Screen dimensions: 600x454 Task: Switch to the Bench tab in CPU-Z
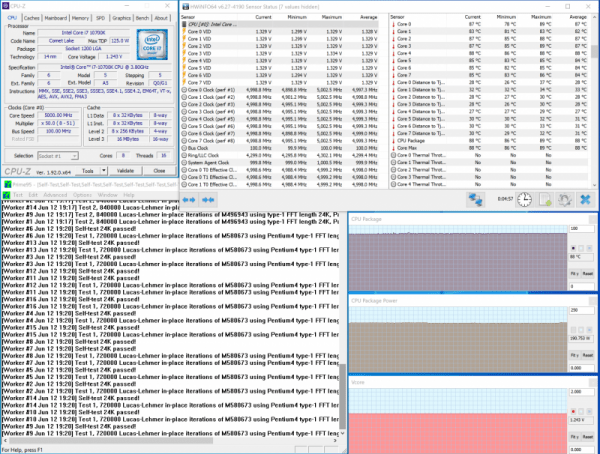click(x=142, y=17)
